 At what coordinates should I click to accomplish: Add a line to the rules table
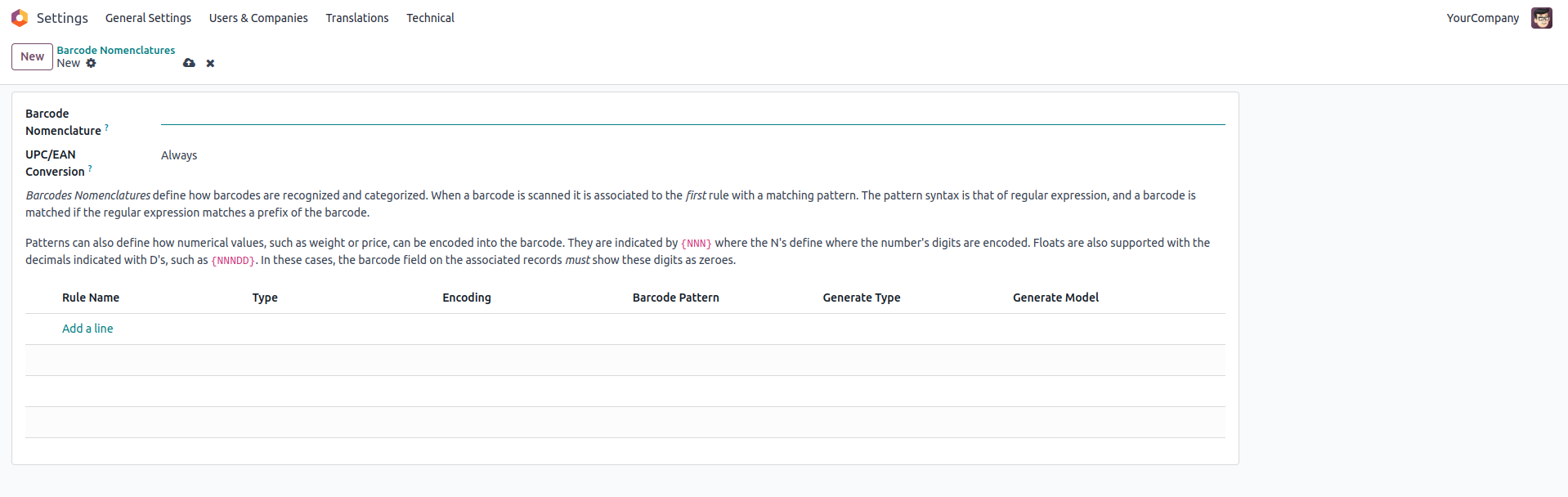pos(87,329)
